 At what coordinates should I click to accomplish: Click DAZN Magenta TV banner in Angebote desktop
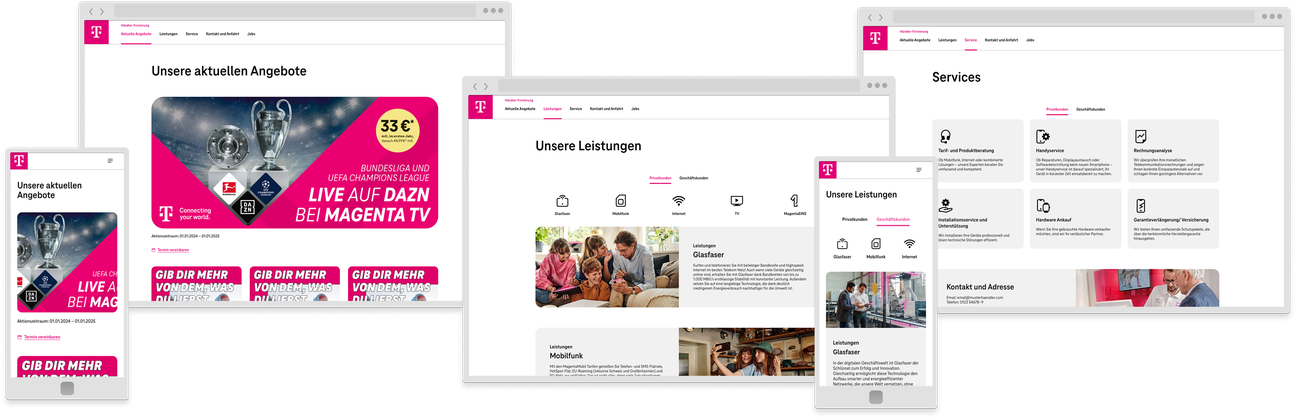295,163
